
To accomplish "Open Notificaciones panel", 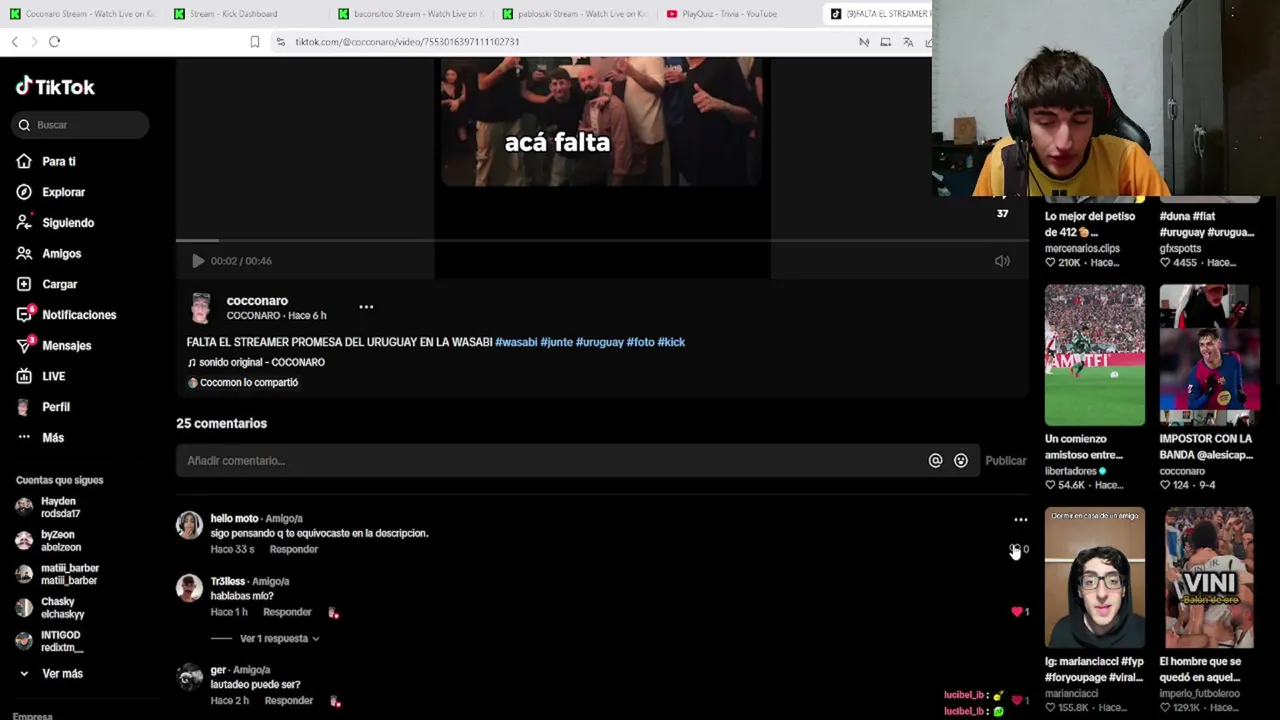I will pos(78,315).
